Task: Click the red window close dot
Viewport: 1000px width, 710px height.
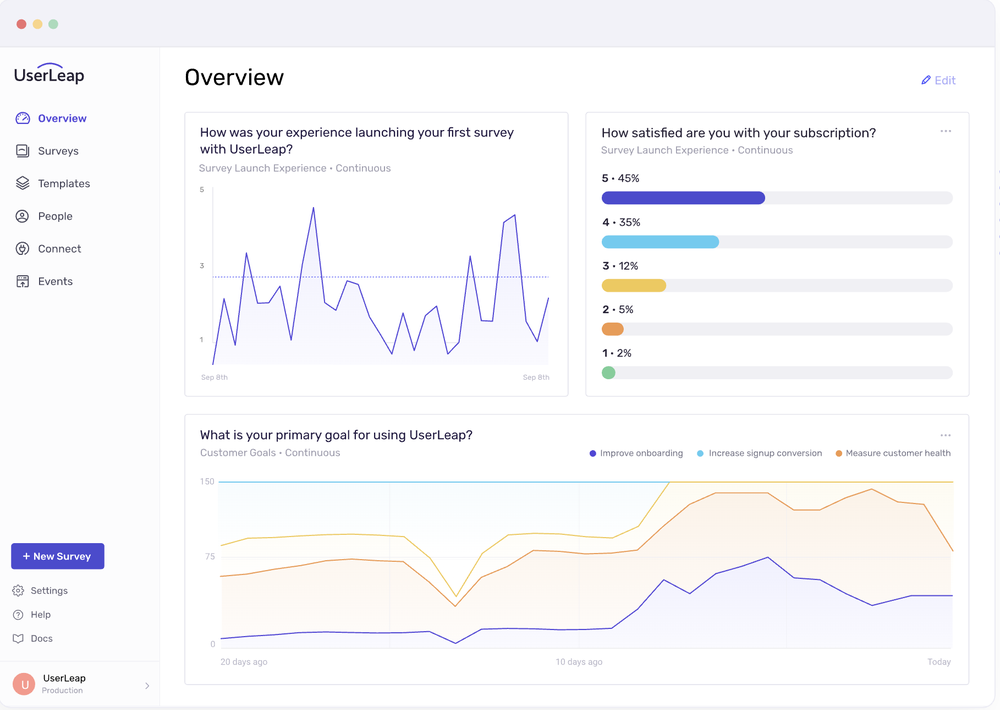Action: click(x=21, y=24)
